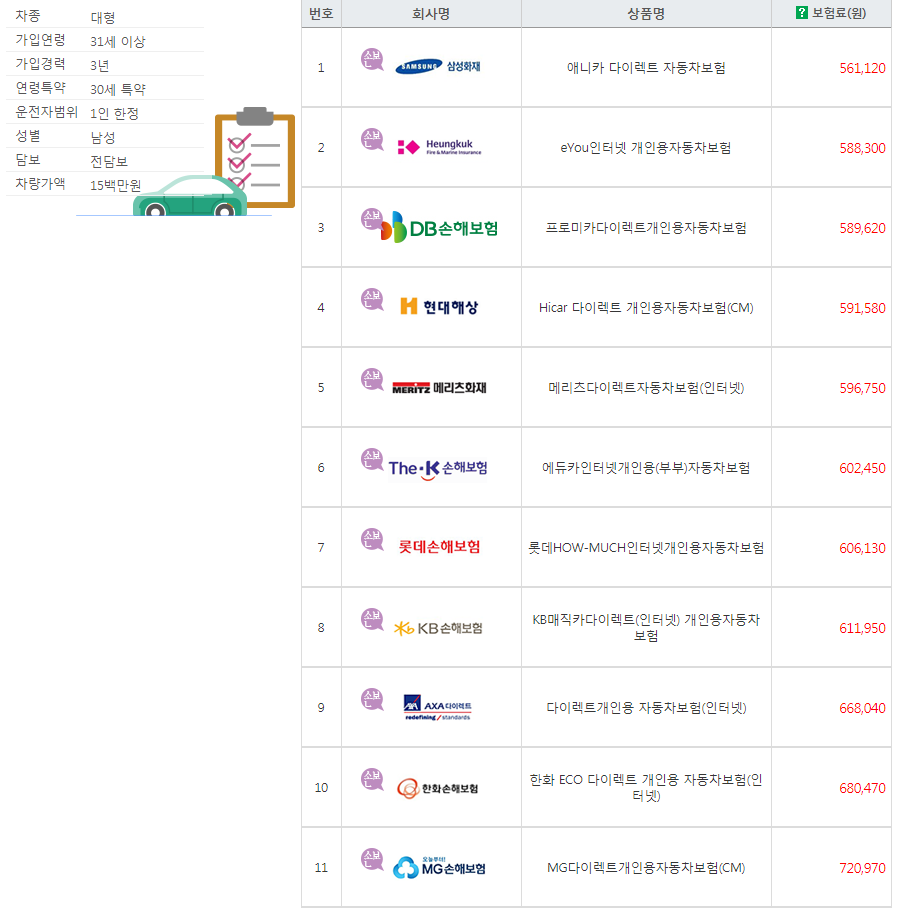
Task: Click the purple 손보 badge in 메리츠화재 row
Action: tap(372, 380)
